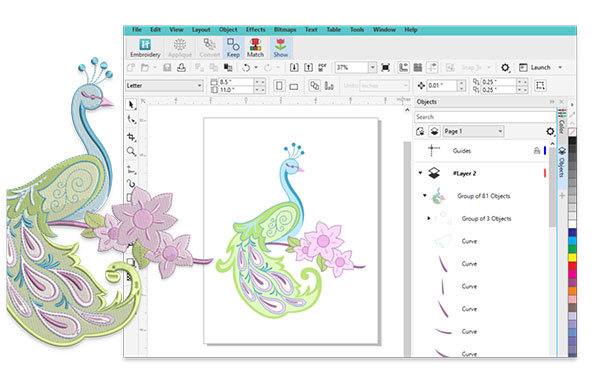Image resolution: width=600 pixels, height=388 pixels.
Task: Open the Edit menu
Action: coord(155,29)
